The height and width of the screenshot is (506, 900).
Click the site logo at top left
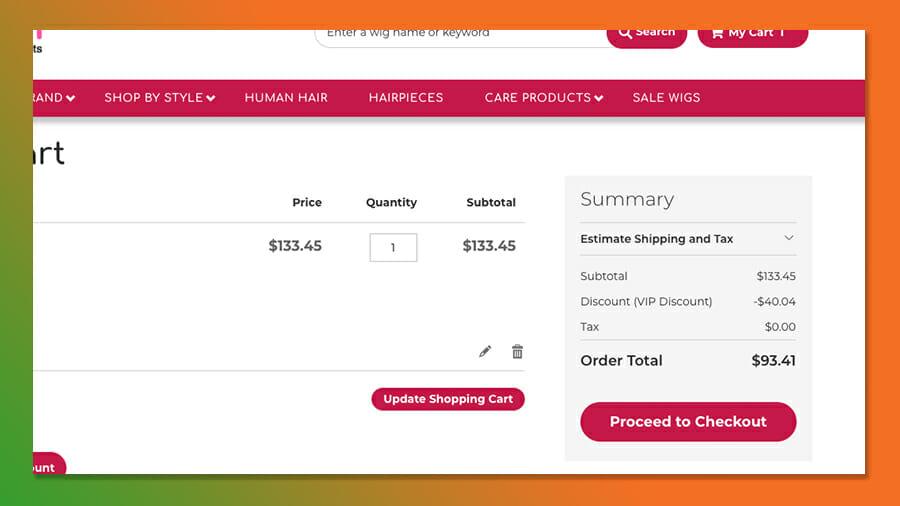coord(38,40)
